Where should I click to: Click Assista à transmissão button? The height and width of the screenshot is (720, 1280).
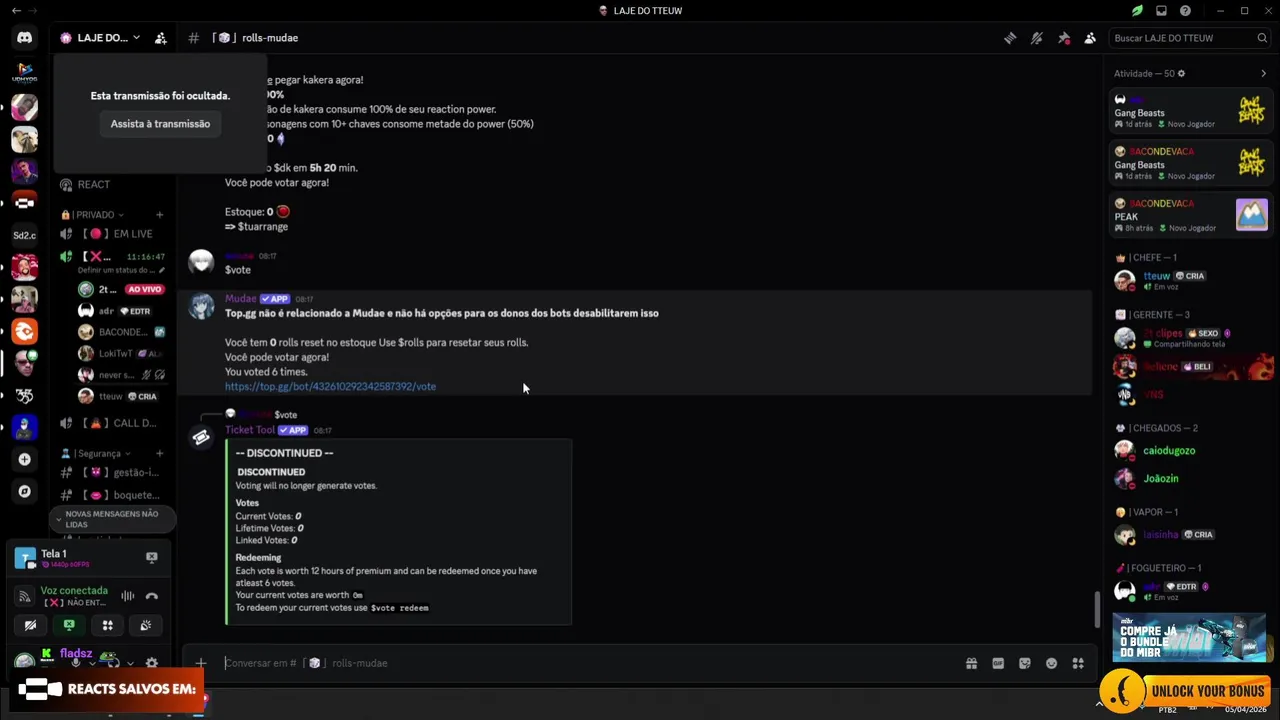pos(160,124)
